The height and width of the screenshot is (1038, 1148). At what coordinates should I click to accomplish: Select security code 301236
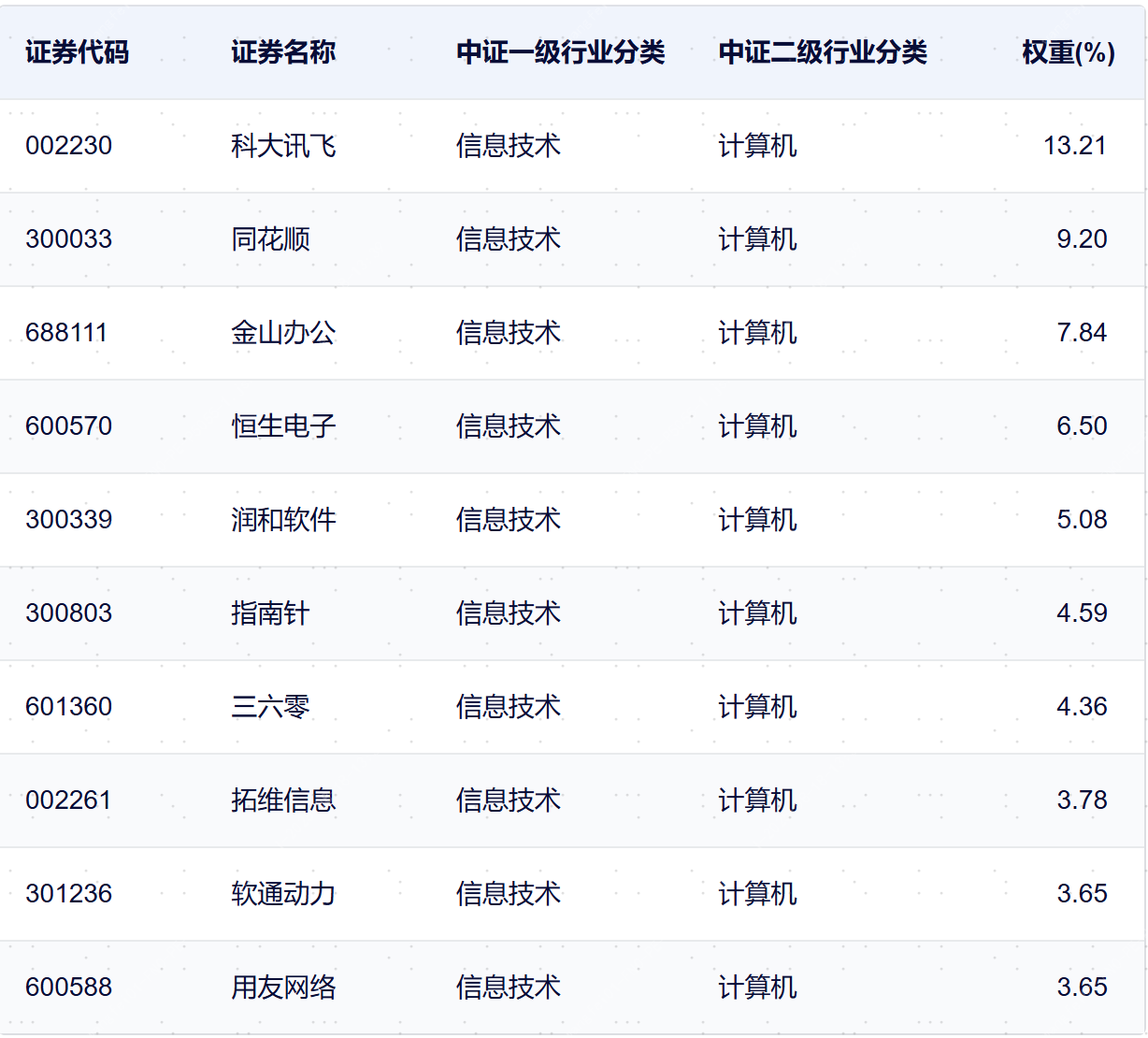pos(69,894)
